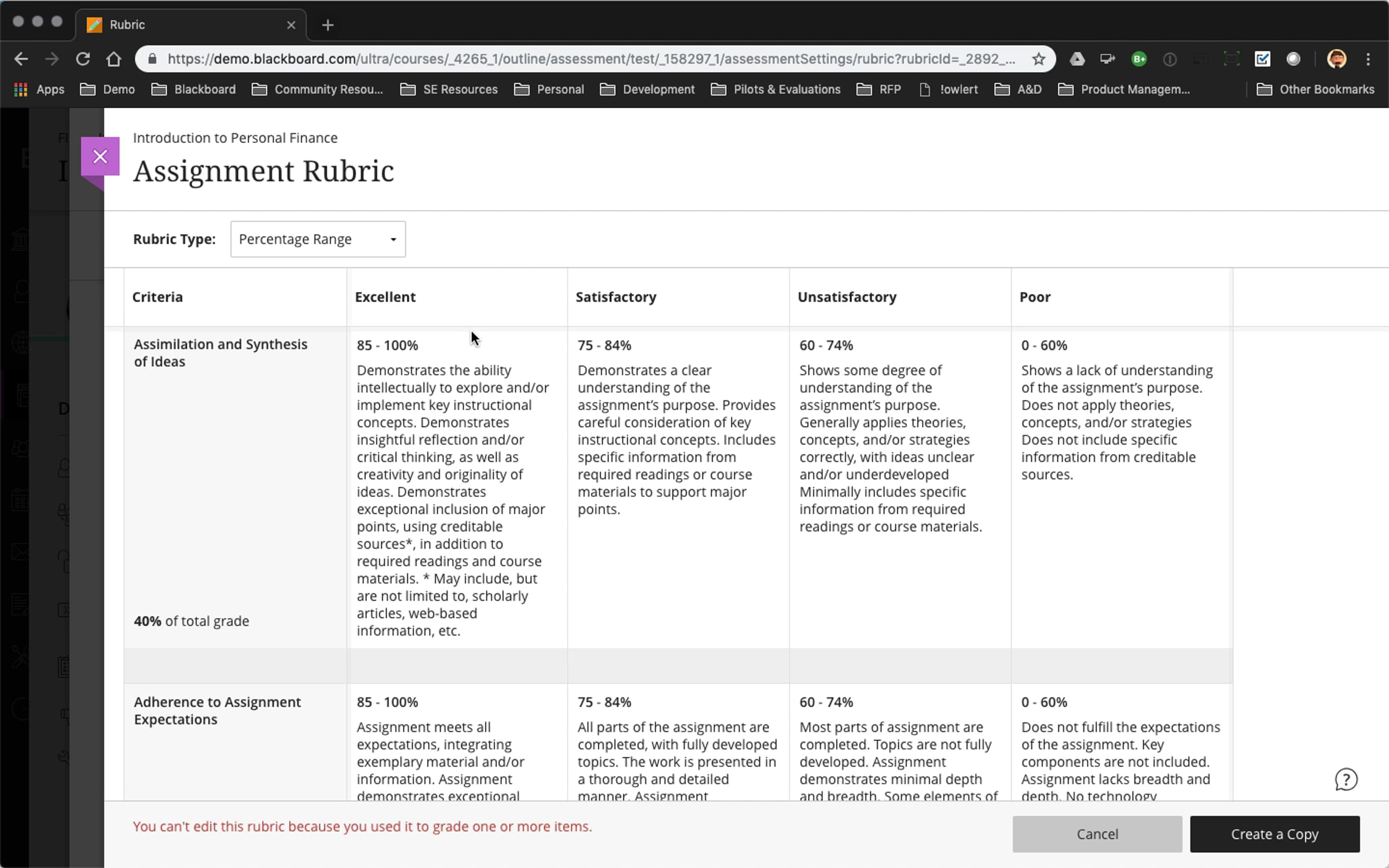Open Apps bookmark shortcut
The width and height of the screenshot is (1389, 868).
(39, 89)
